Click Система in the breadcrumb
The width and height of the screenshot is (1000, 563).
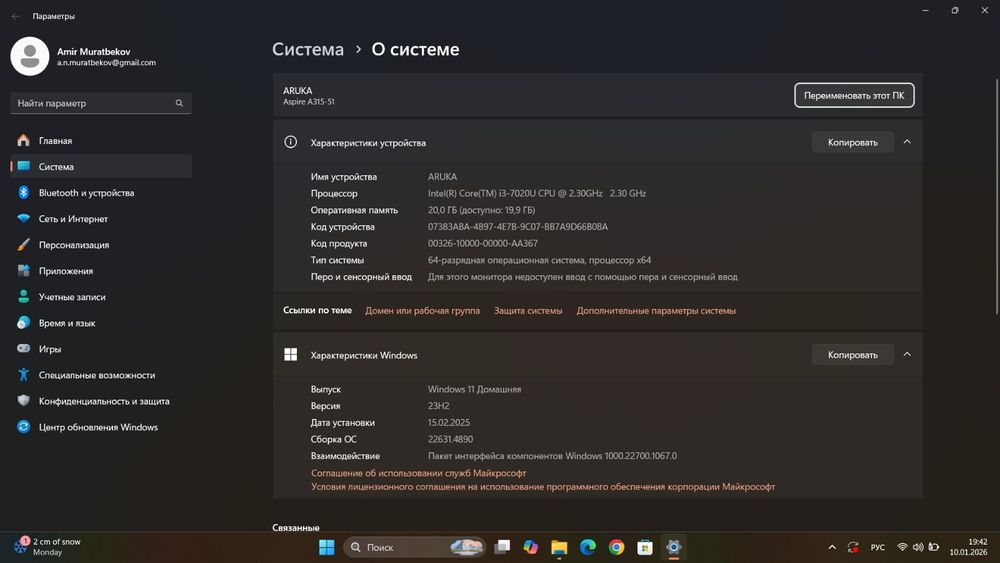[x=308, y=49]
